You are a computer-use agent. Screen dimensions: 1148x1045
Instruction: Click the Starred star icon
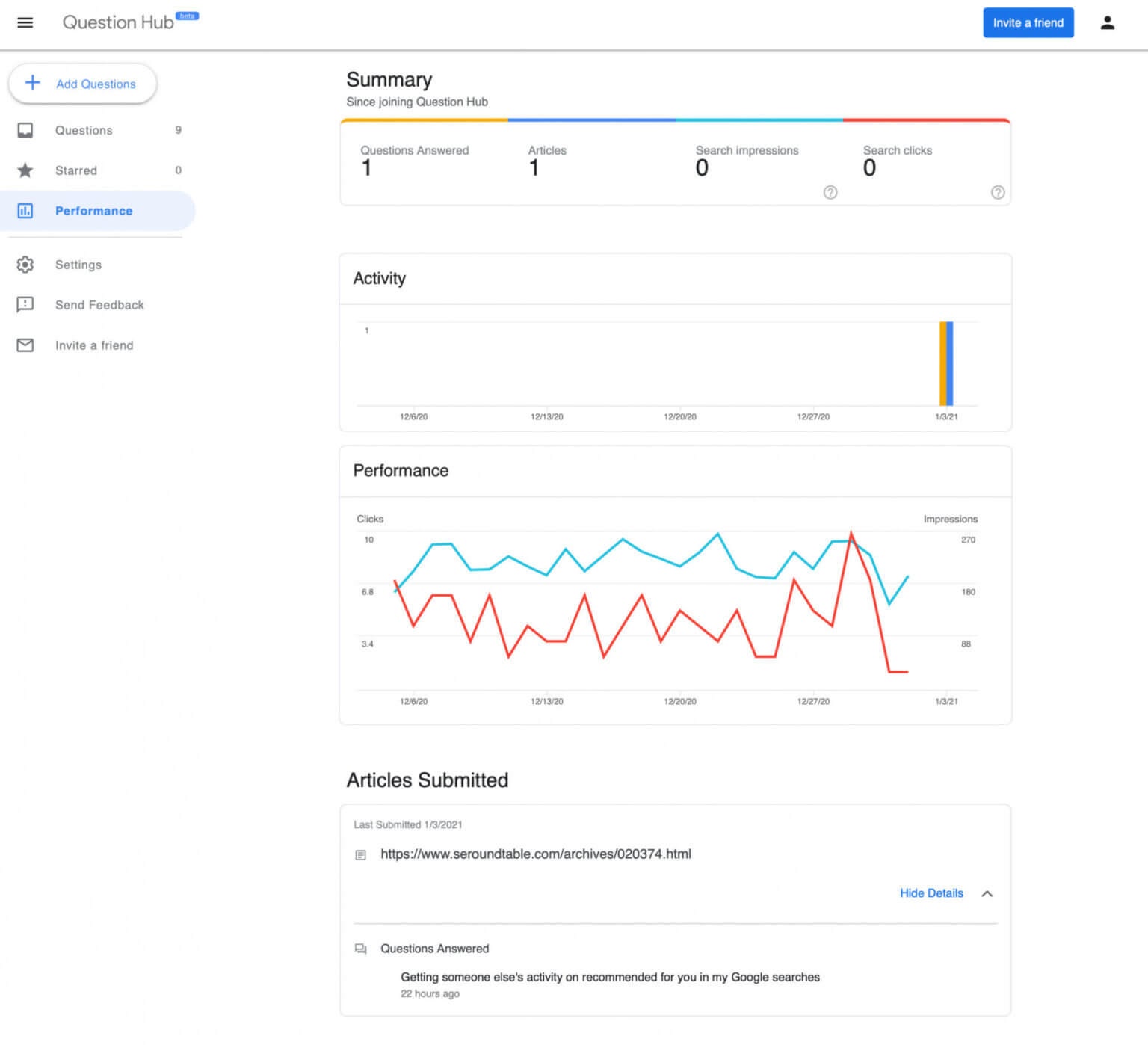tap(25, 170)
